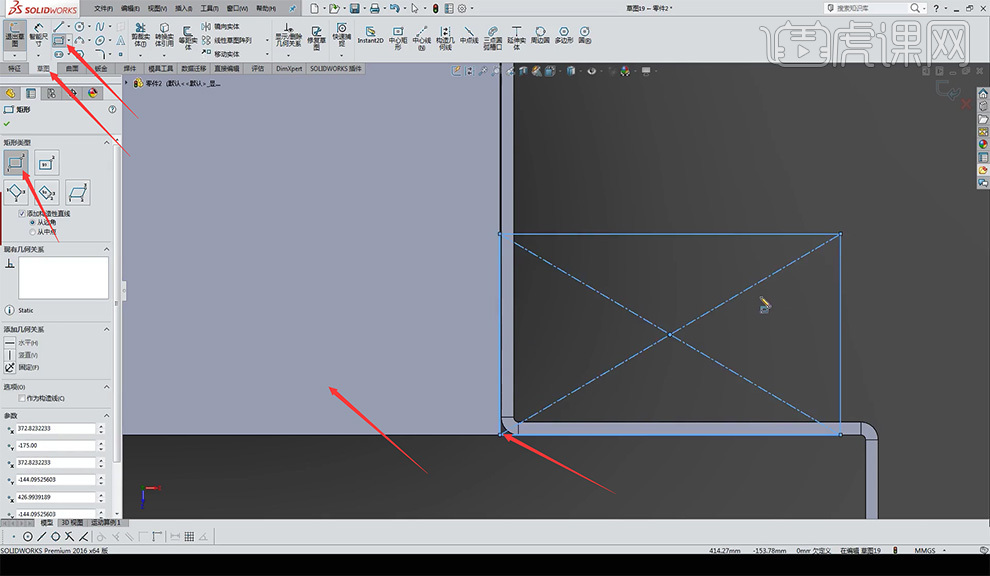Select the Smart Dimension (智能尺寸) tool
The width and height of the screenshot is (990, 576).
(39, 35)
